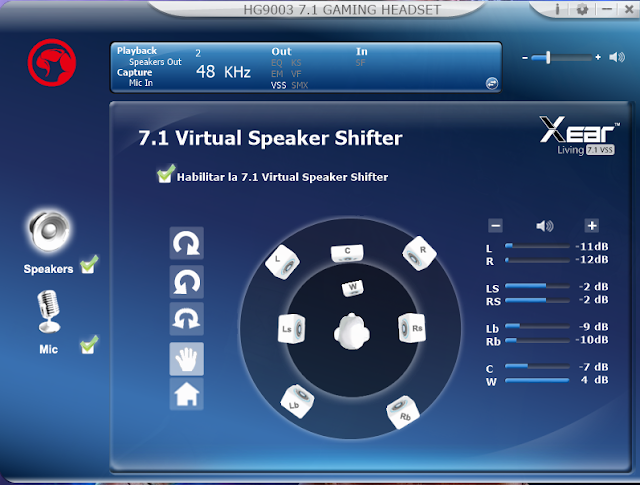The width and height of the screenshot is (640, 485).
Task: Reset speaker positions with home button
Action: [x=187, y=394]
